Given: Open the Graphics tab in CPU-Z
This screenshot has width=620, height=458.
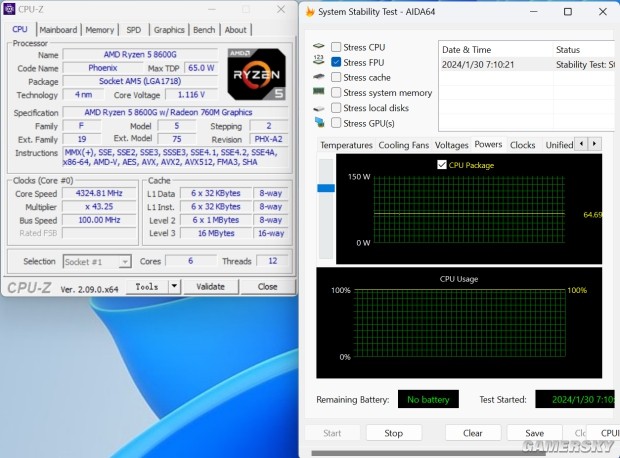Looking at the screenshot, I should (x=169, y=30).
